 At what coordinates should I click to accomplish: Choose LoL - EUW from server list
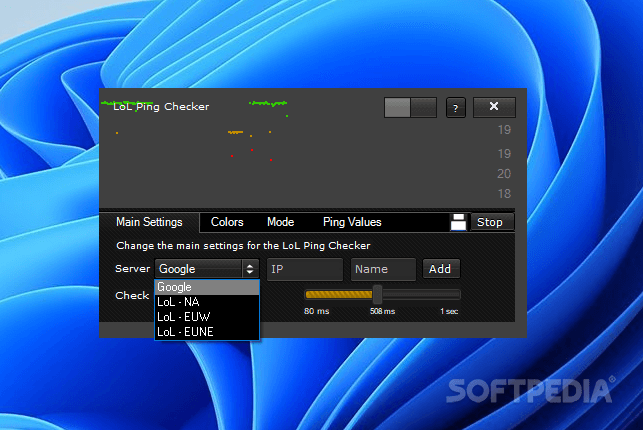coord(207,317)
